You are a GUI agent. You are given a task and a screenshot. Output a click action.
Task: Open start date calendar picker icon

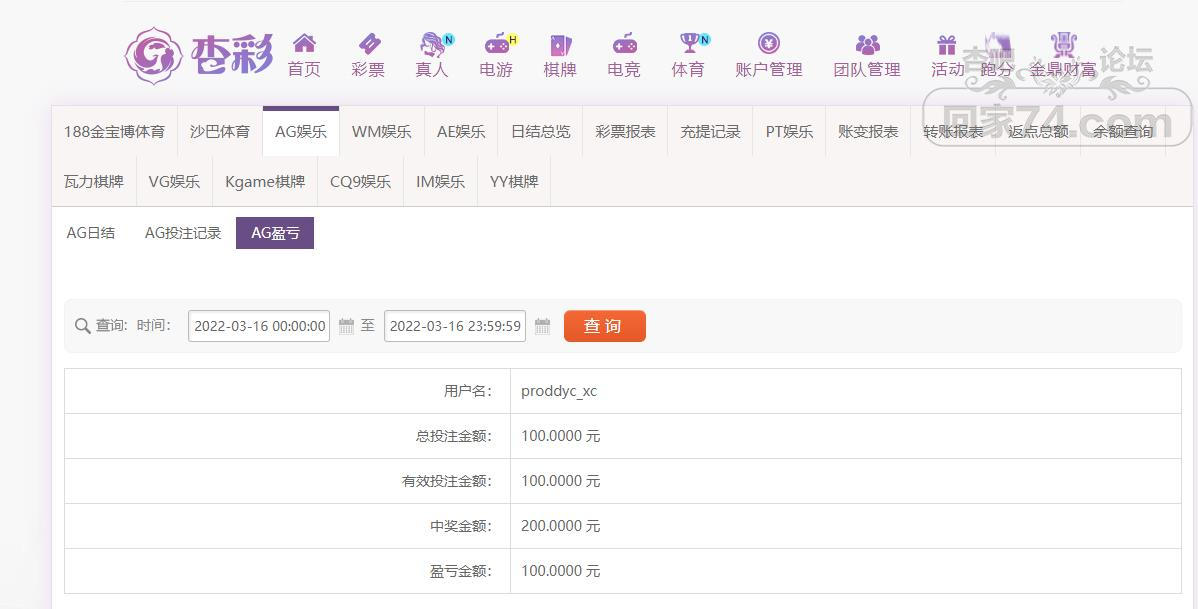(x=346, y=326)
